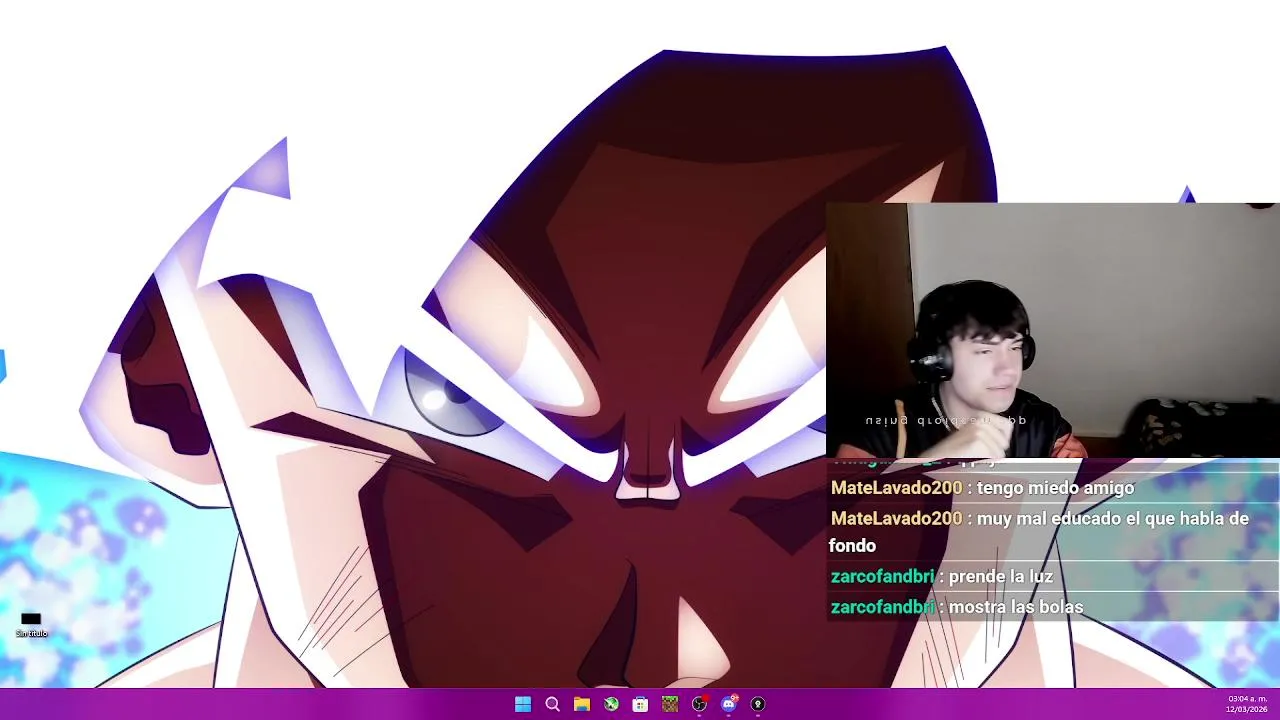Open the clock and date in system tray
The height and width of the screenshot is (720, 1280).
tap(1247, 704)
